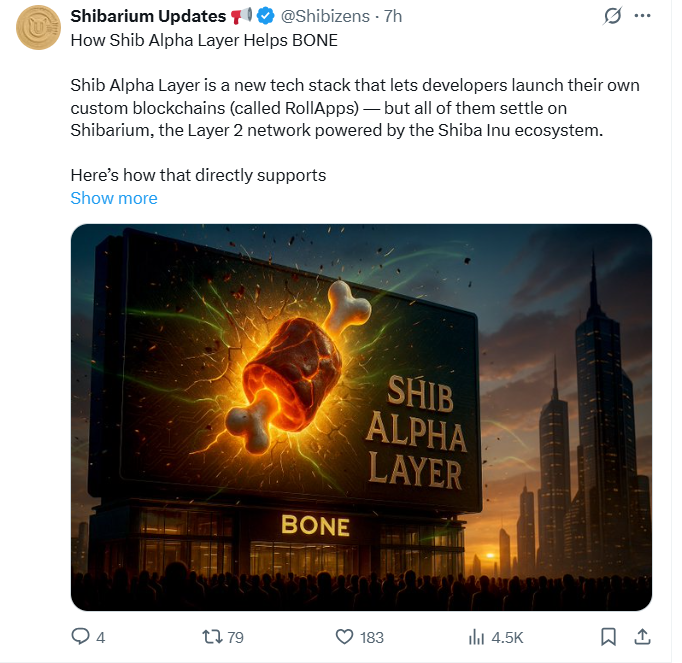Open the Shib Alpha Layer image

[361, 417]
